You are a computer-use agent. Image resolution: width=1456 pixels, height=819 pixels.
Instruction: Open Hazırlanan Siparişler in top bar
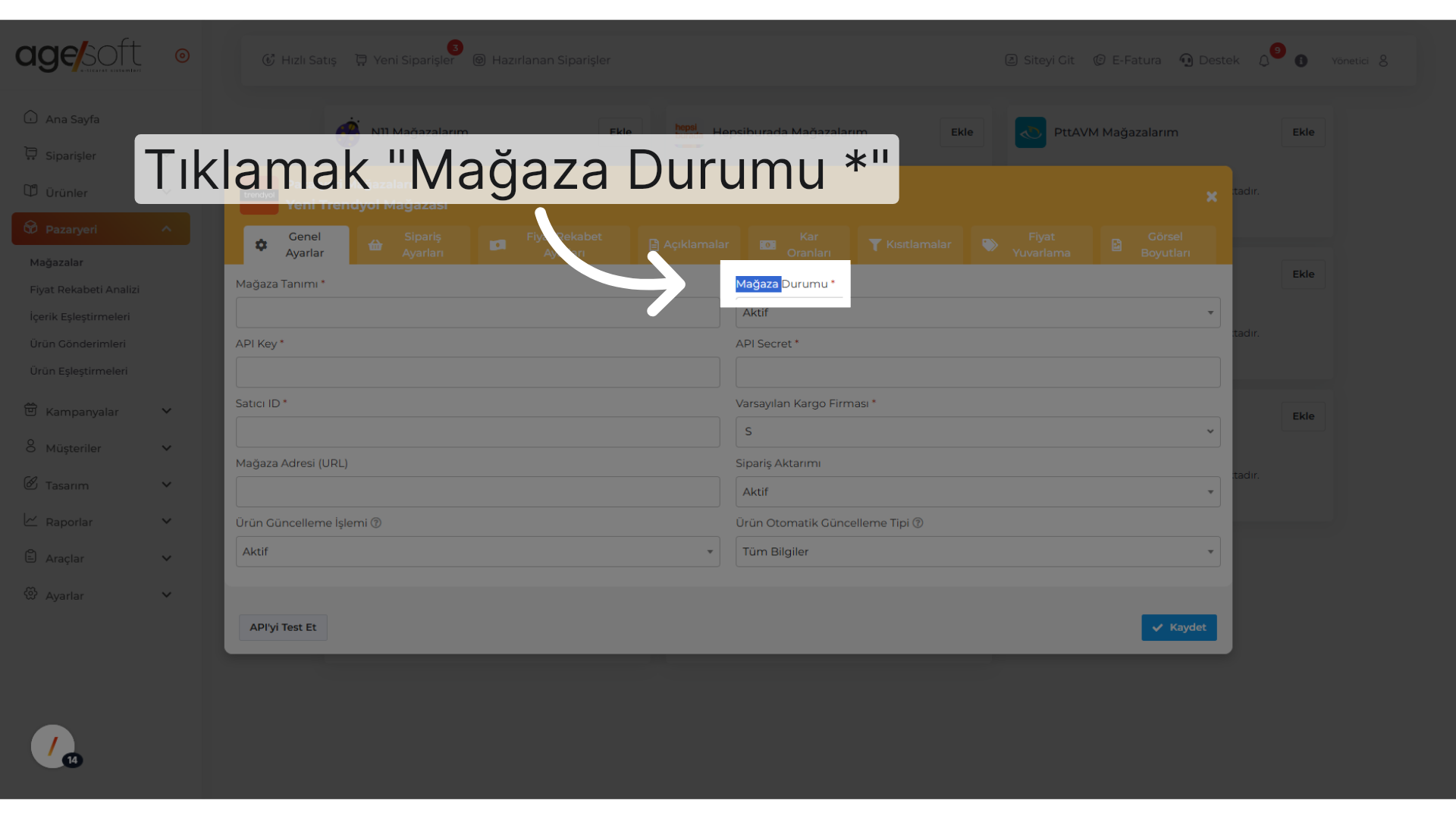pyautogui.click(x=541, y=60)
